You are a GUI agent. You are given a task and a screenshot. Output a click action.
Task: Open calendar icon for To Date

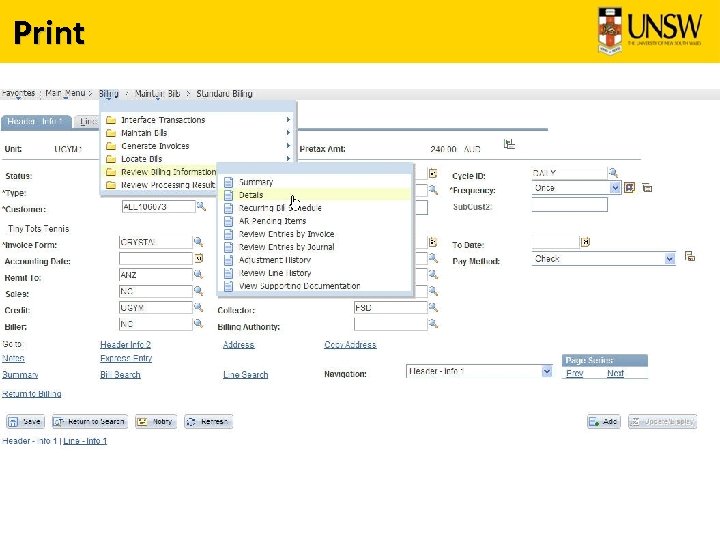click(585, 242)
